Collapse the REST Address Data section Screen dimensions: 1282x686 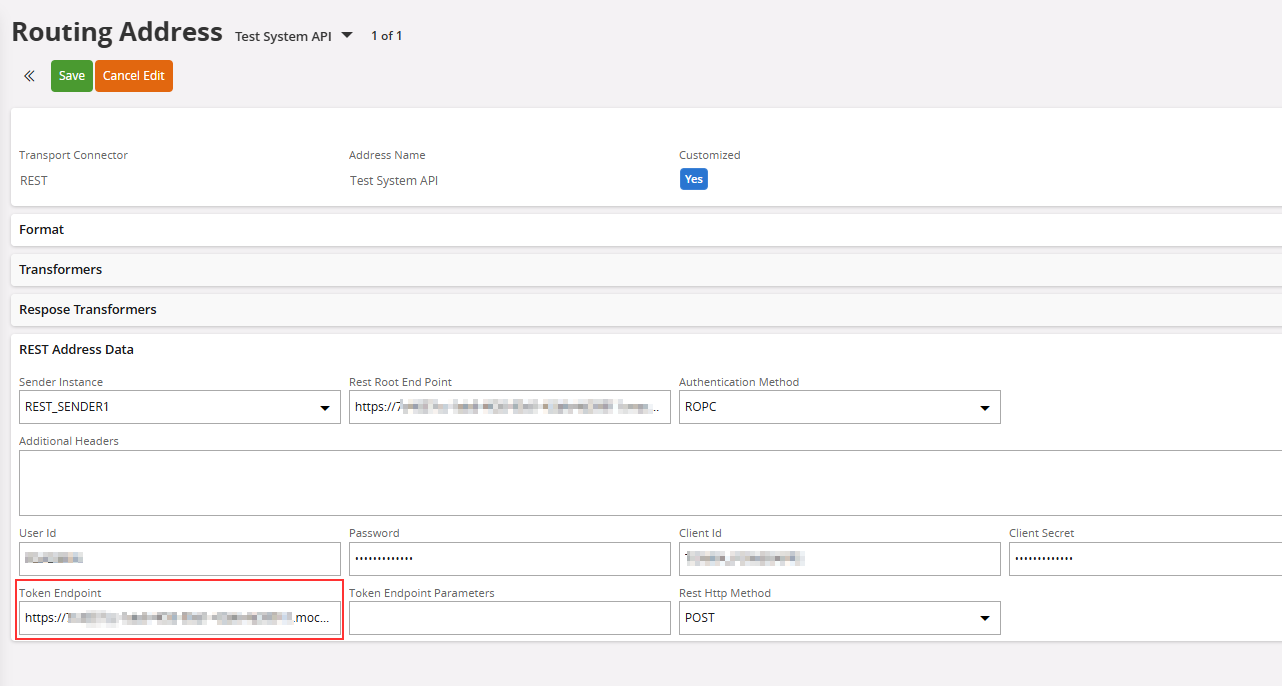(76, 350)
